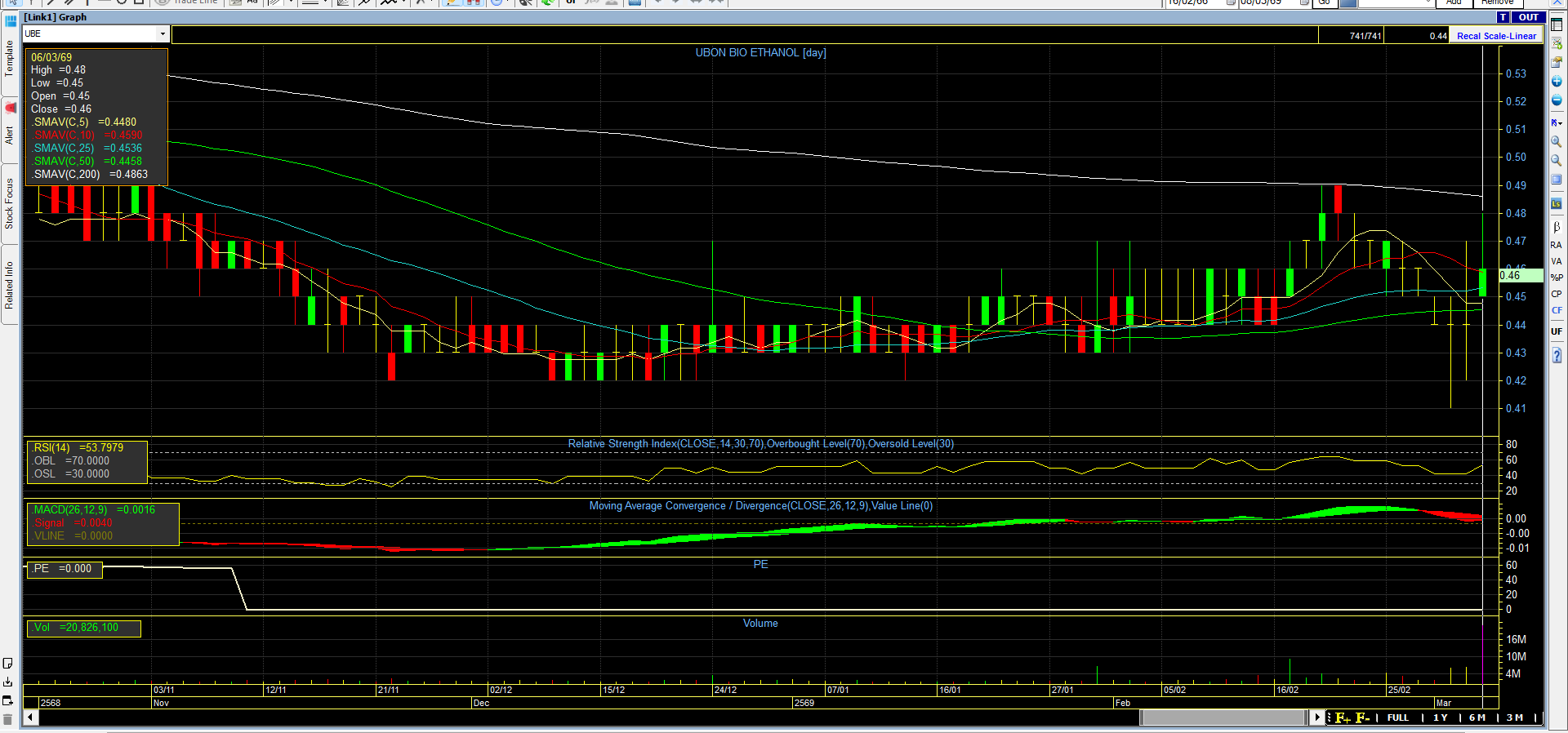Select the FULL time range
This screenshot has width=1568, height=733.
(1398, 717)
